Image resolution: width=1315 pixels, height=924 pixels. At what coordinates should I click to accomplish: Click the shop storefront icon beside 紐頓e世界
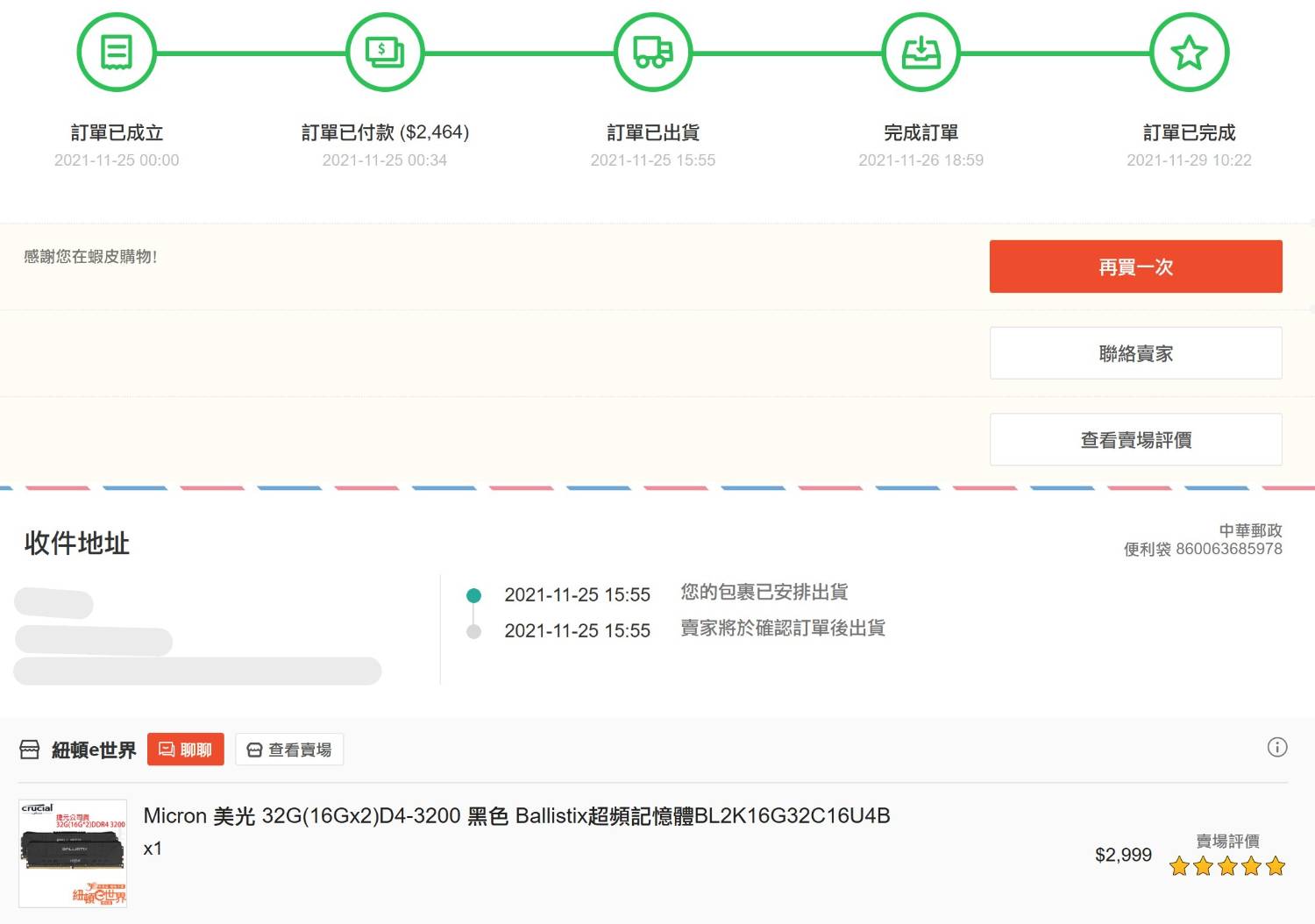30,750
